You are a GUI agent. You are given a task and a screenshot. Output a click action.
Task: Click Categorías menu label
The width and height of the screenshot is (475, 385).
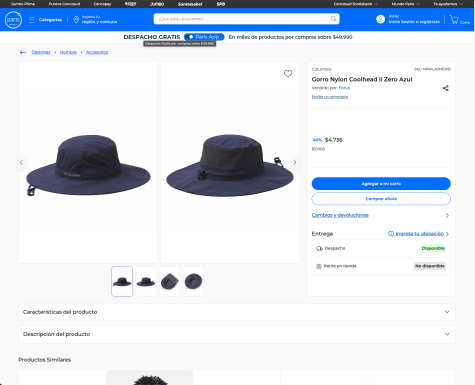pos(50,20)
